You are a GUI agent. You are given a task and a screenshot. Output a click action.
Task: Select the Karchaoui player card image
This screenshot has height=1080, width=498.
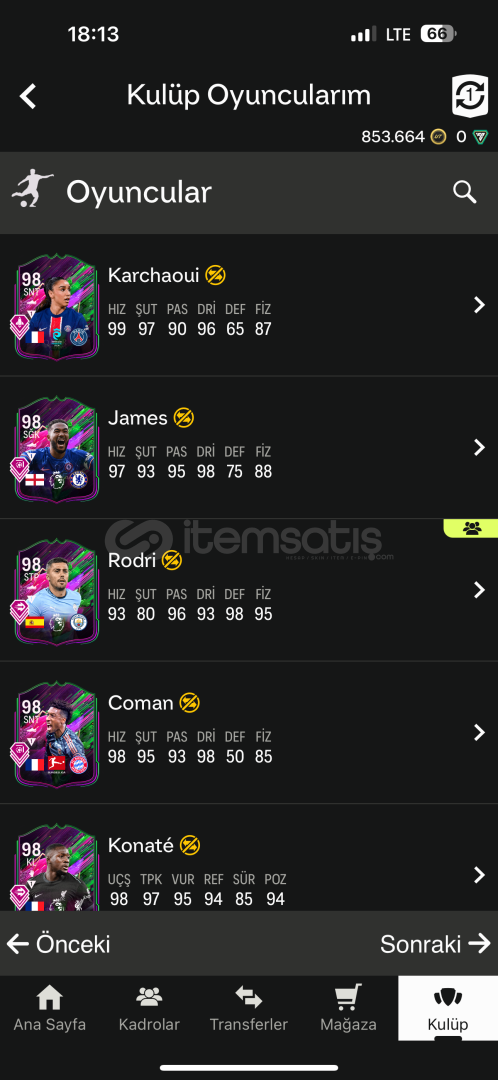coord(56,307)
